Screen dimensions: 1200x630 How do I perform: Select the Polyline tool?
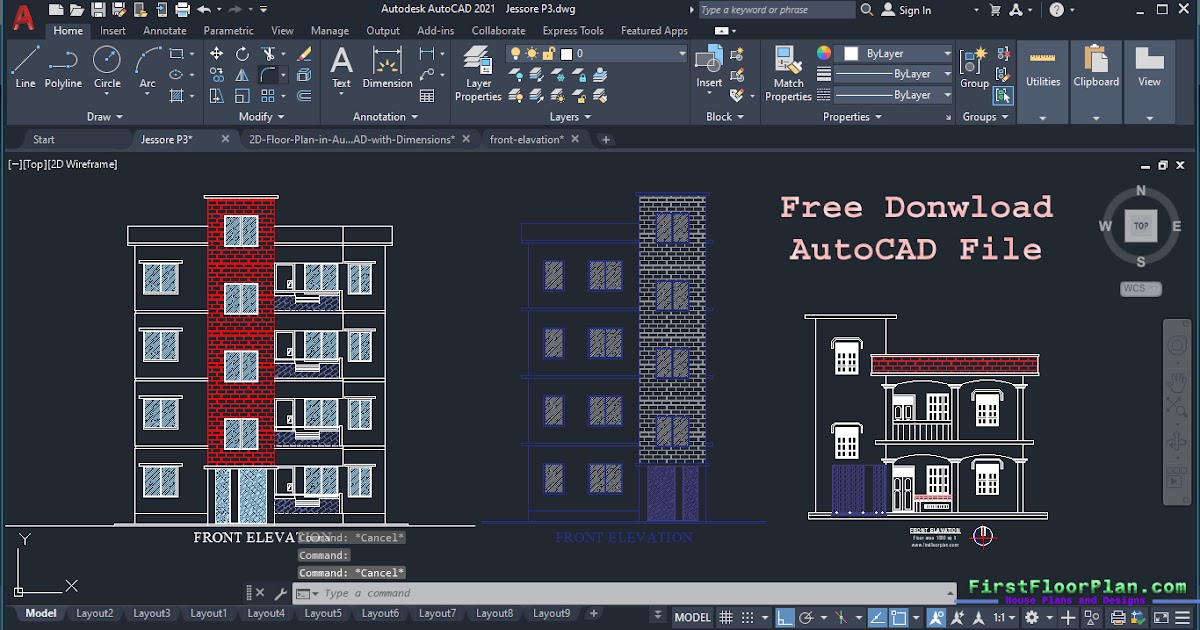point(63,66)
